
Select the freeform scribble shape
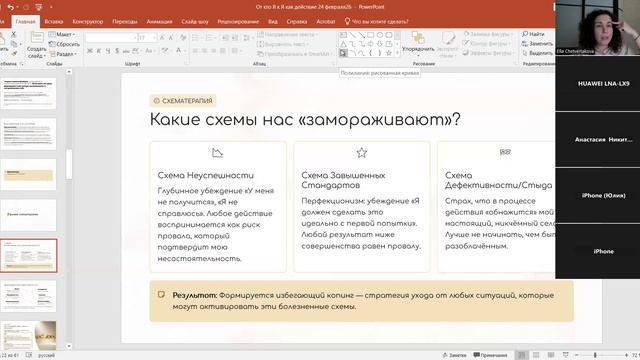point(343,53)
